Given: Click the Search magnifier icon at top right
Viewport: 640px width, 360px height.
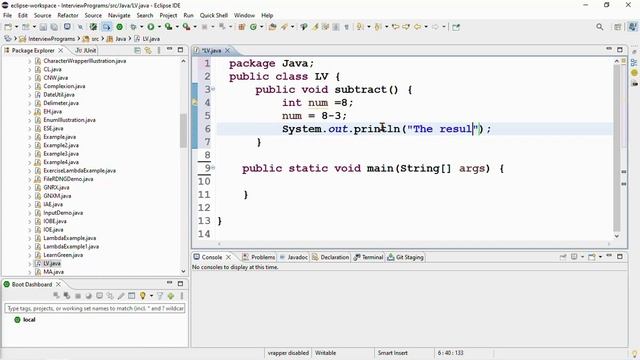Looking at the screenshot, I should [x=600, y=27].
